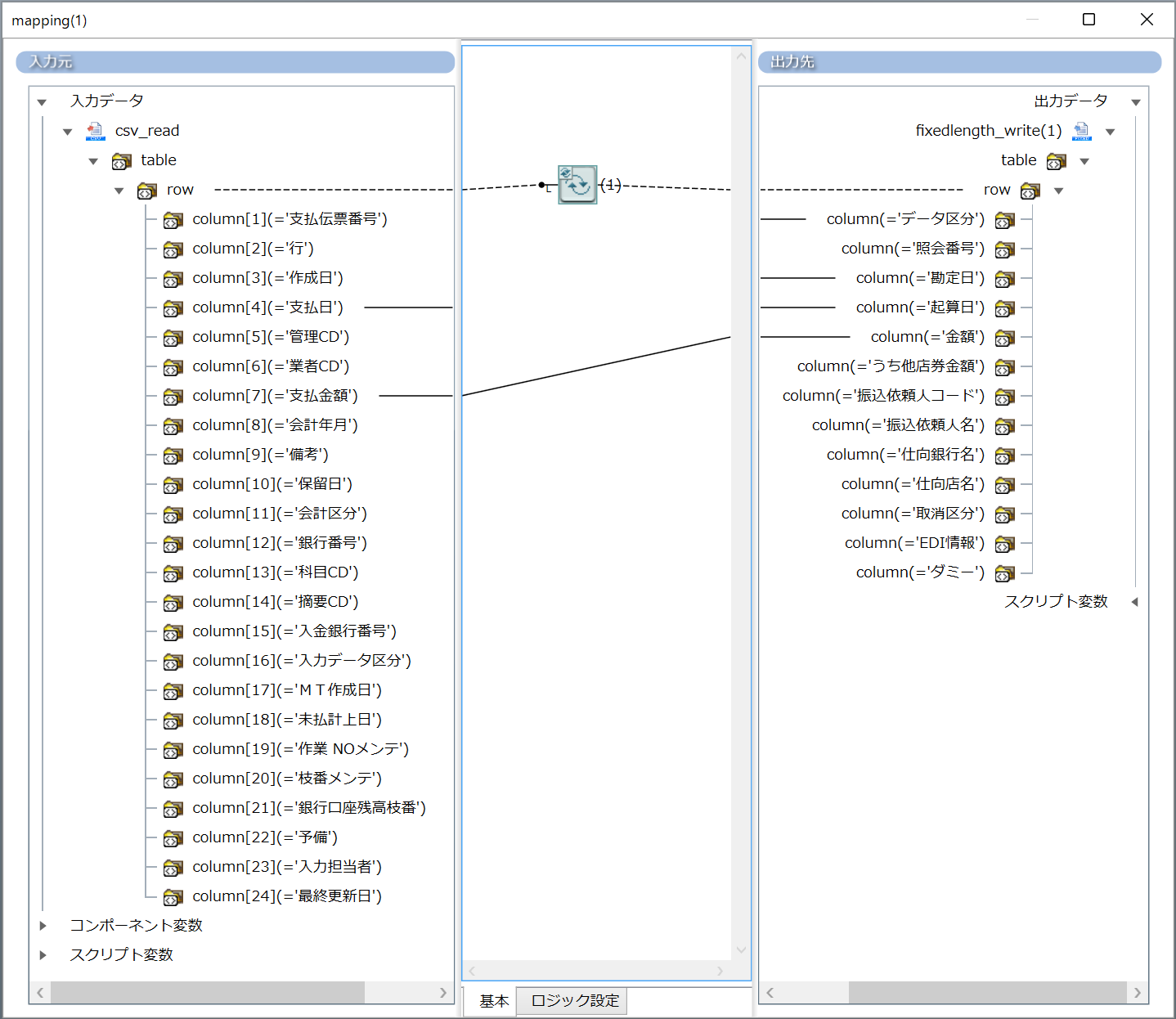The width and height of the screenshot is (1176, 1019).
Task: Click icon for column[20] 枝番メンテ
Action: (173, 779)
